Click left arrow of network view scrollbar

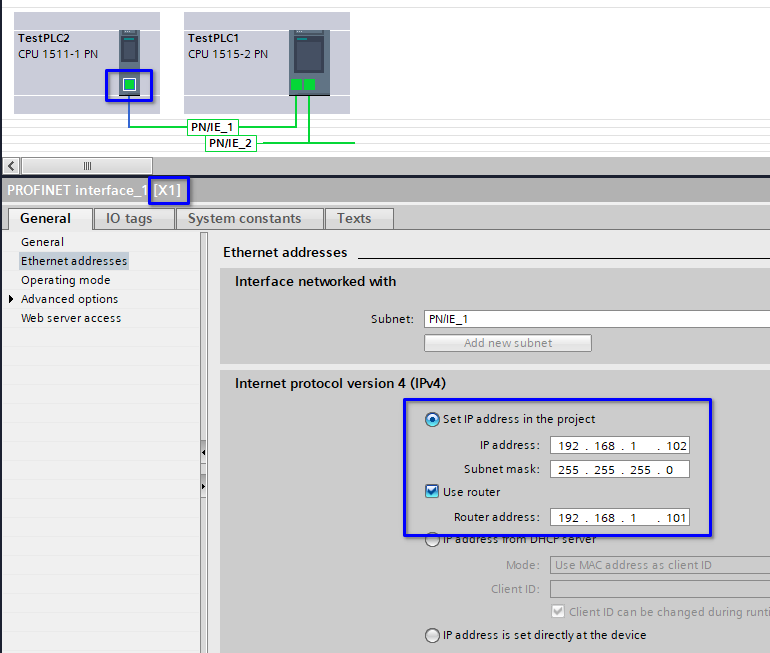11,166
